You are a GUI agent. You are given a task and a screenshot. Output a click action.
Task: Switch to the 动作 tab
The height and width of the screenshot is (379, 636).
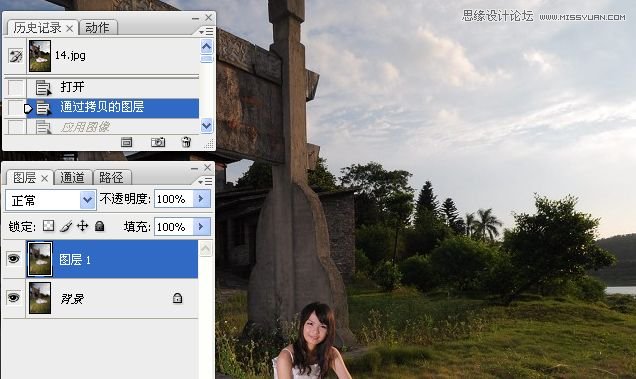coord(97,28)
